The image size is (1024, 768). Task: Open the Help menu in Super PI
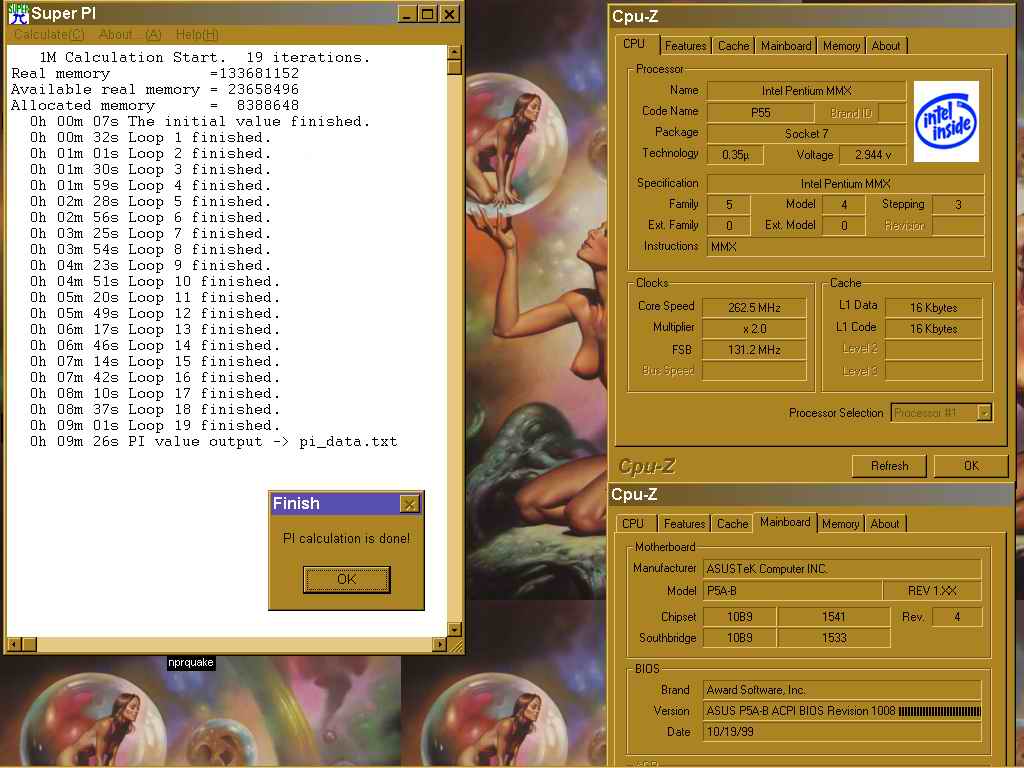pos(197,35)
